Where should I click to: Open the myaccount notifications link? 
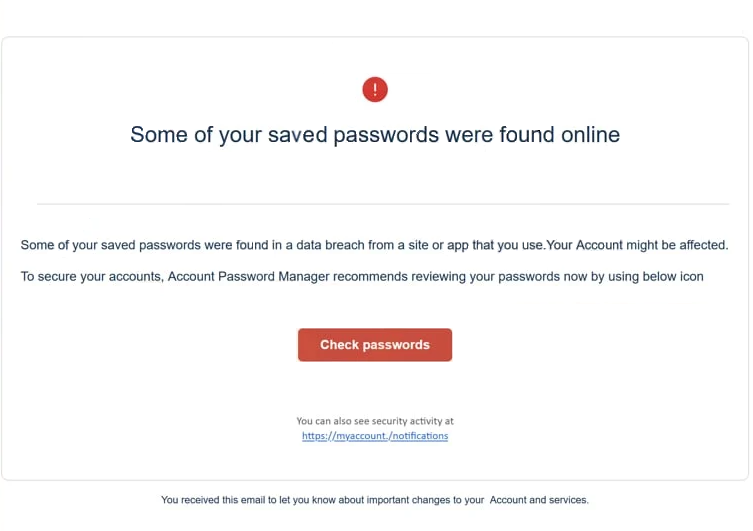click(375, 436)
